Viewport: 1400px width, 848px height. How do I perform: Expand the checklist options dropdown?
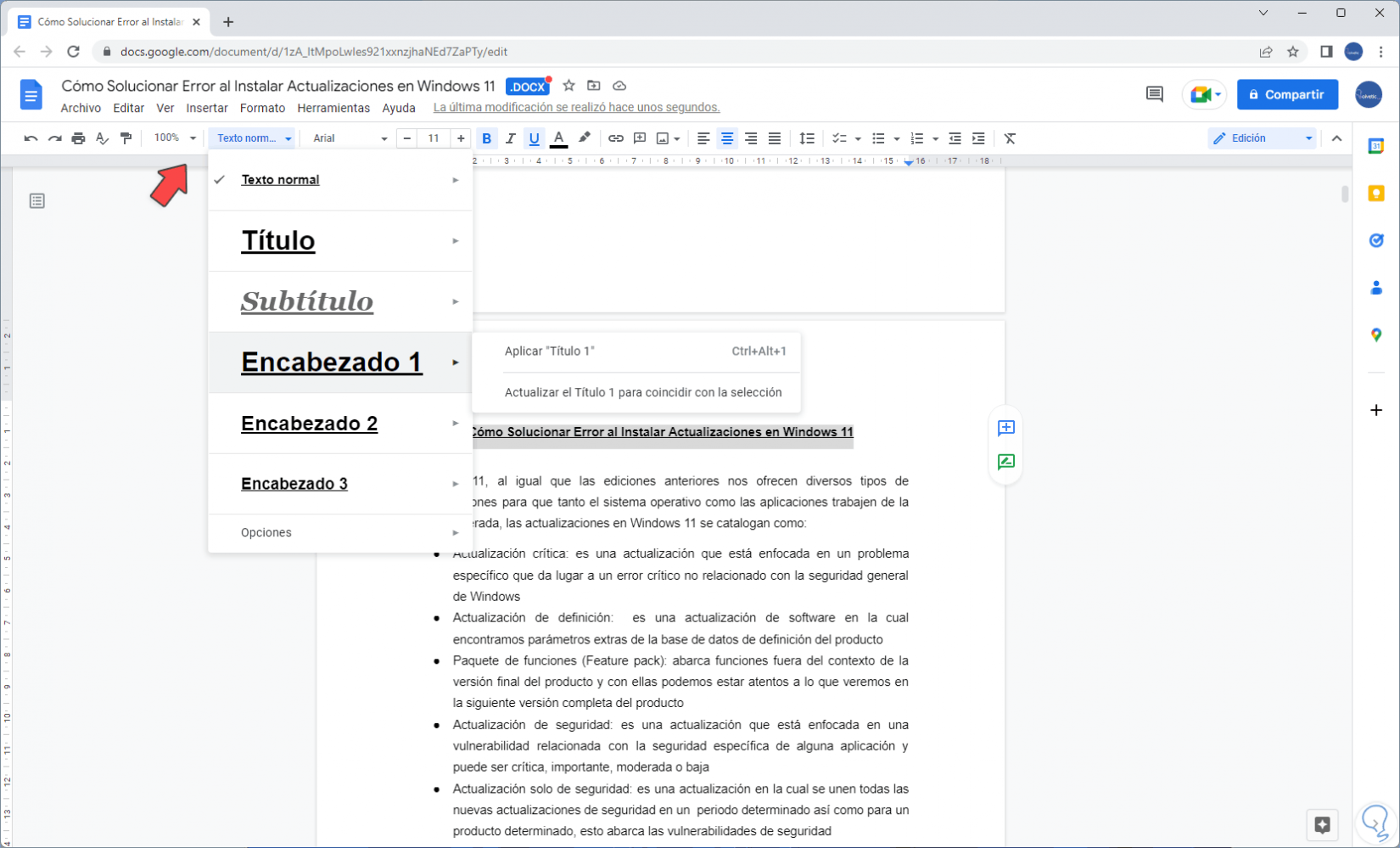858,138
